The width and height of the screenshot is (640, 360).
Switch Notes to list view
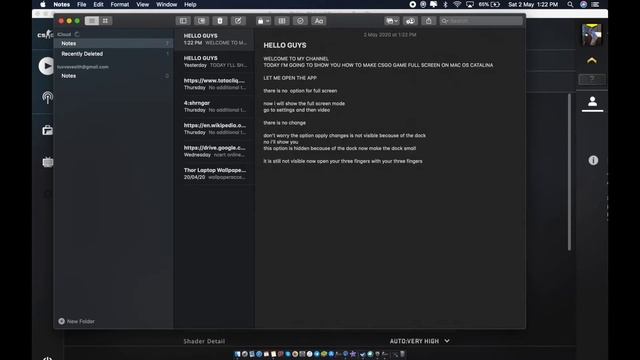point(92,20)
